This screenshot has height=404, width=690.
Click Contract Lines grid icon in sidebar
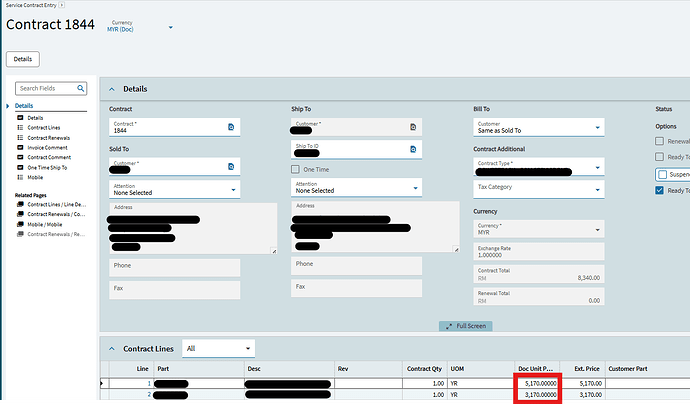coord(20,128)
